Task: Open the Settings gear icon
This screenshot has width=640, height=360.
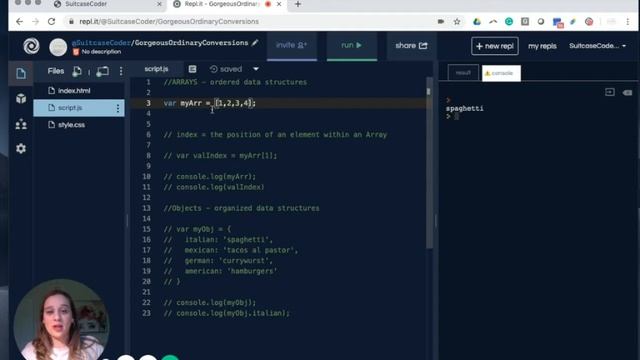Action: pyautogui.click(x=21, y=148)
